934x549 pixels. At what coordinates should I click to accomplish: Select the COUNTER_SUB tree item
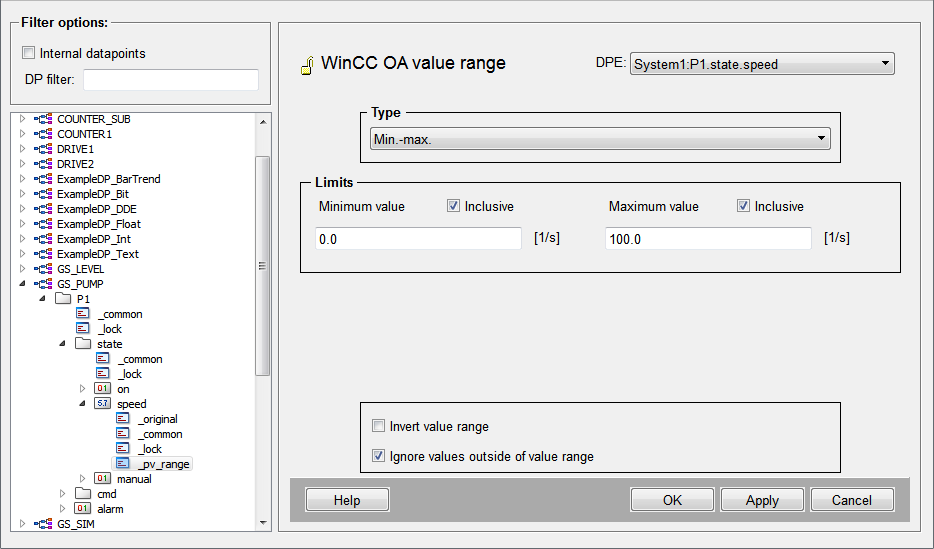[x=93, y=119]
